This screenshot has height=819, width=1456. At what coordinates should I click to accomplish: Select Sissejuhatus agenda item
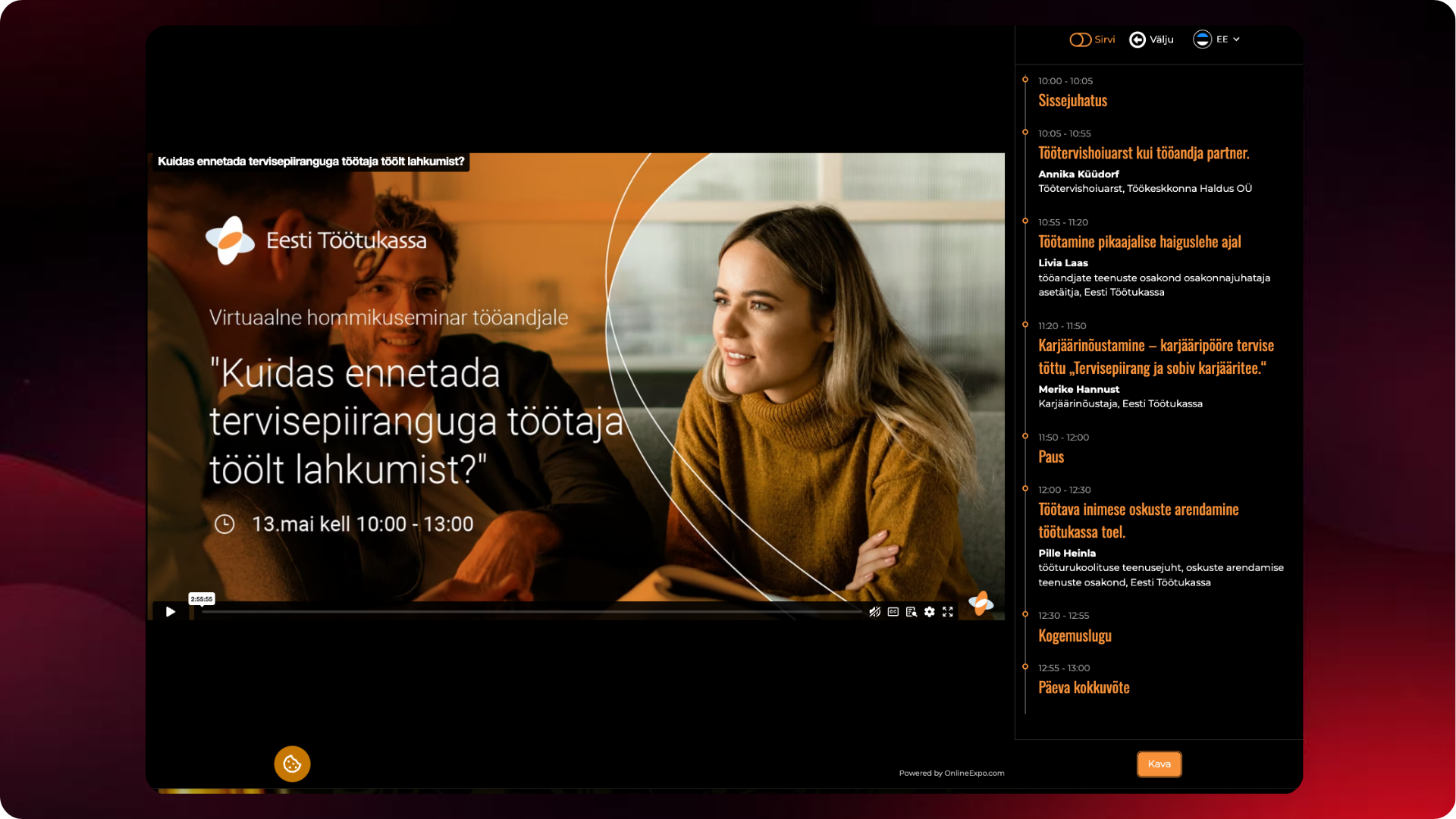(x=1072, y=101)
